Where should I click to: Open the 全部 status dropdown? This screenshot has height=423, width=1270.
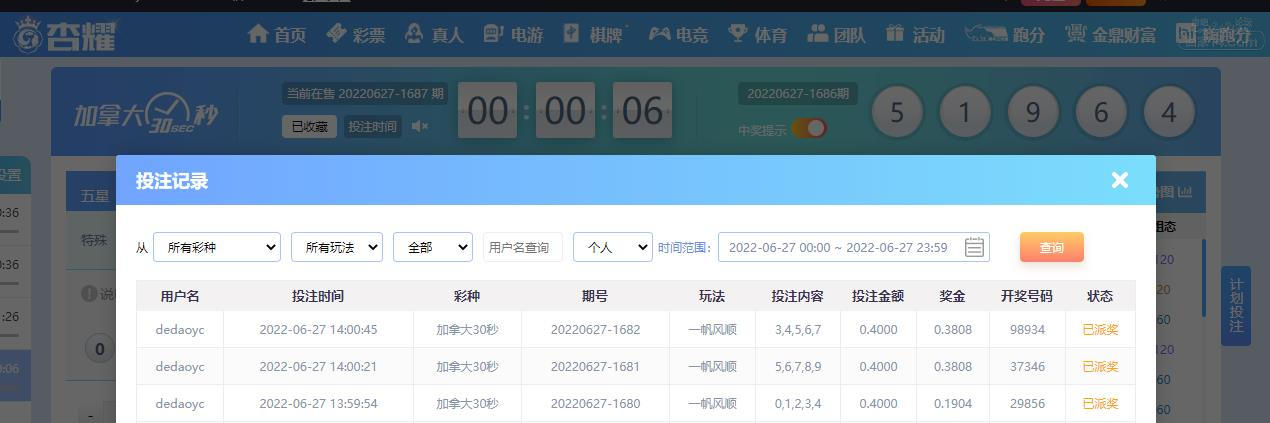pyautogui.click(x=433, y=247)
